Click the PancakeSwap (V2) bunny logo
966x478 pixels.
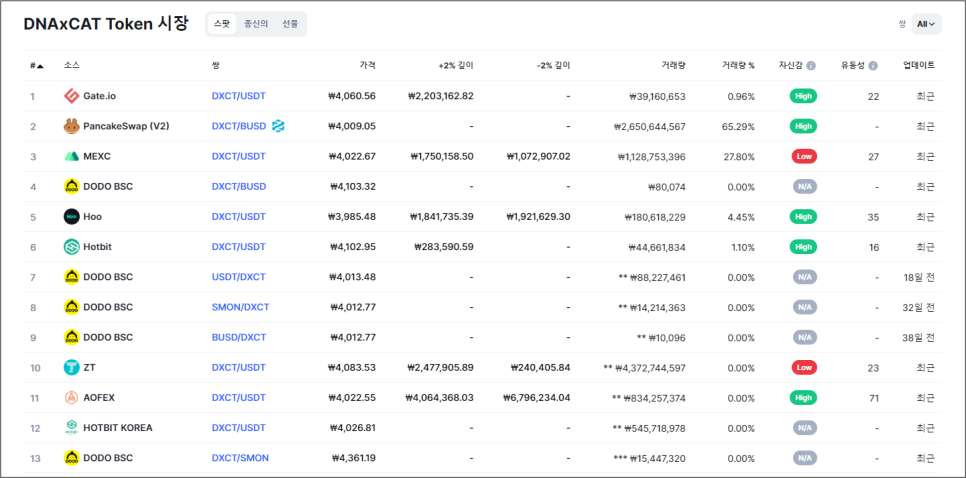[x=71, y=126]
